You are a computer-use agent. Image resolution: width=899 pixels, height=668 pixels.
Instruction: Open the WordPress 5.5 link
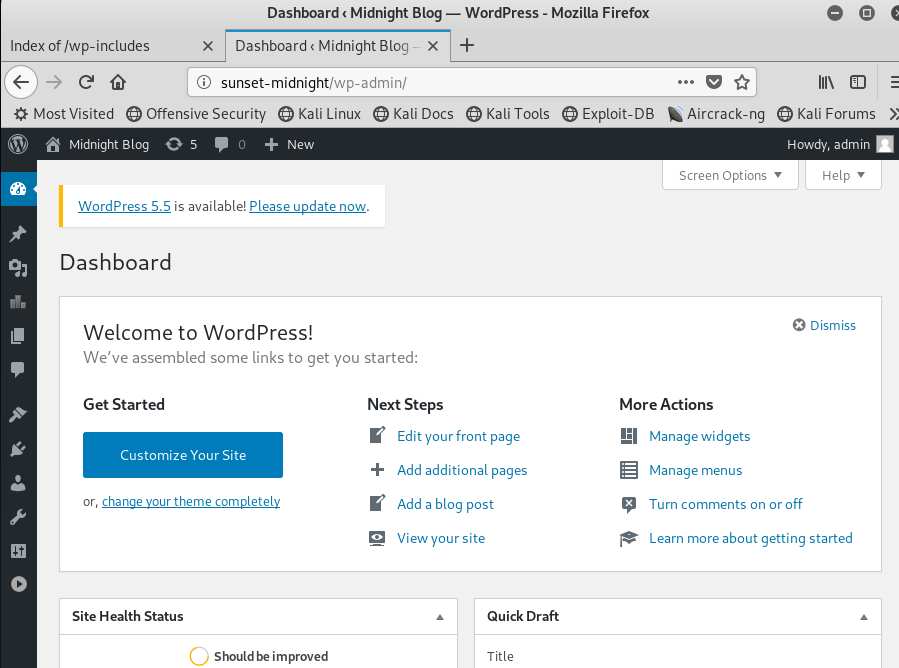124,206
